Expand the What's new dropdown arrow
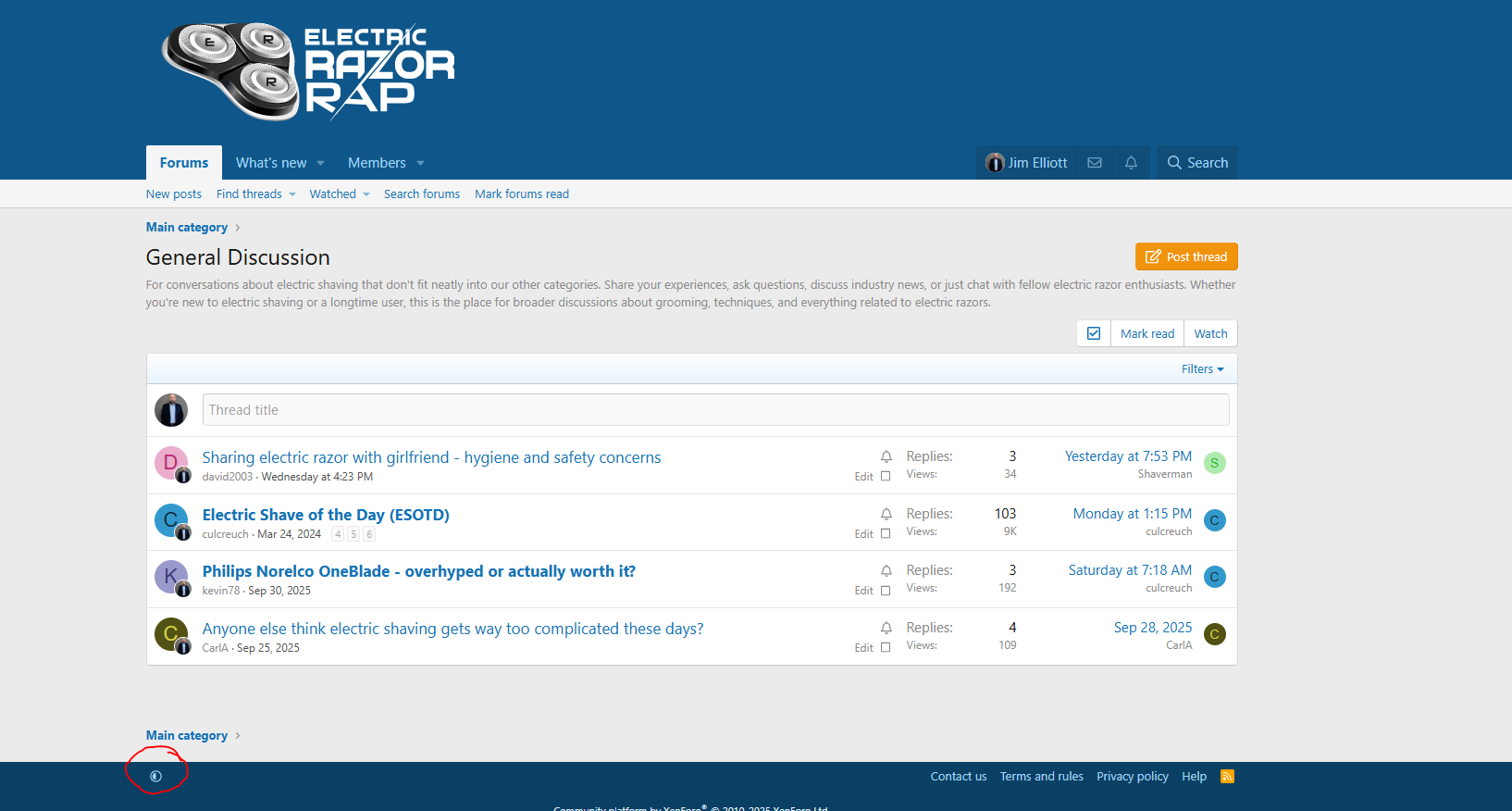The image size is (1512, 811). coord(321,163)
